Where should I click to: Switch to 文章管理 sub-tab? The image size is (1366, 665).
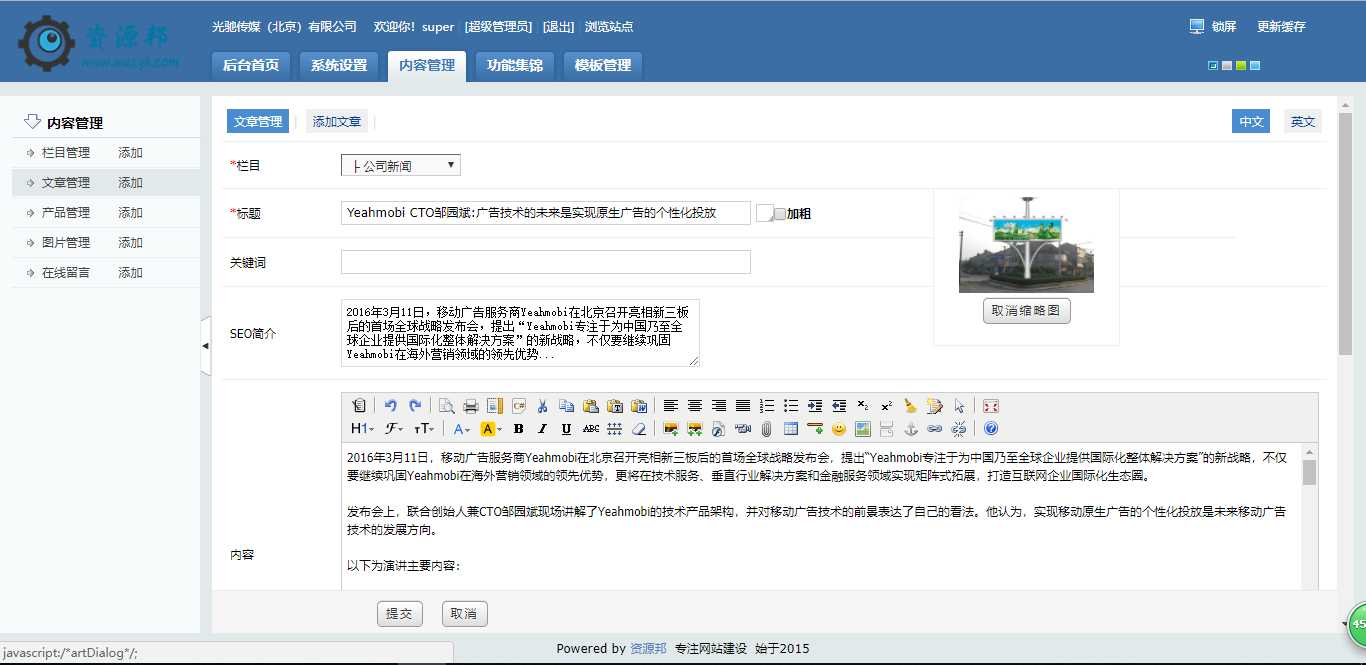tap(258, 121)
